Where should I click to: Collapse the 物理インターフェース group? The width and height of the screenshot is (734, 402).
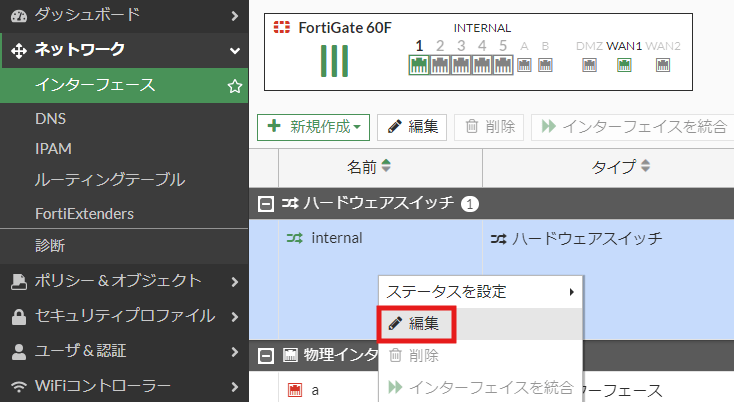[266, 356]
